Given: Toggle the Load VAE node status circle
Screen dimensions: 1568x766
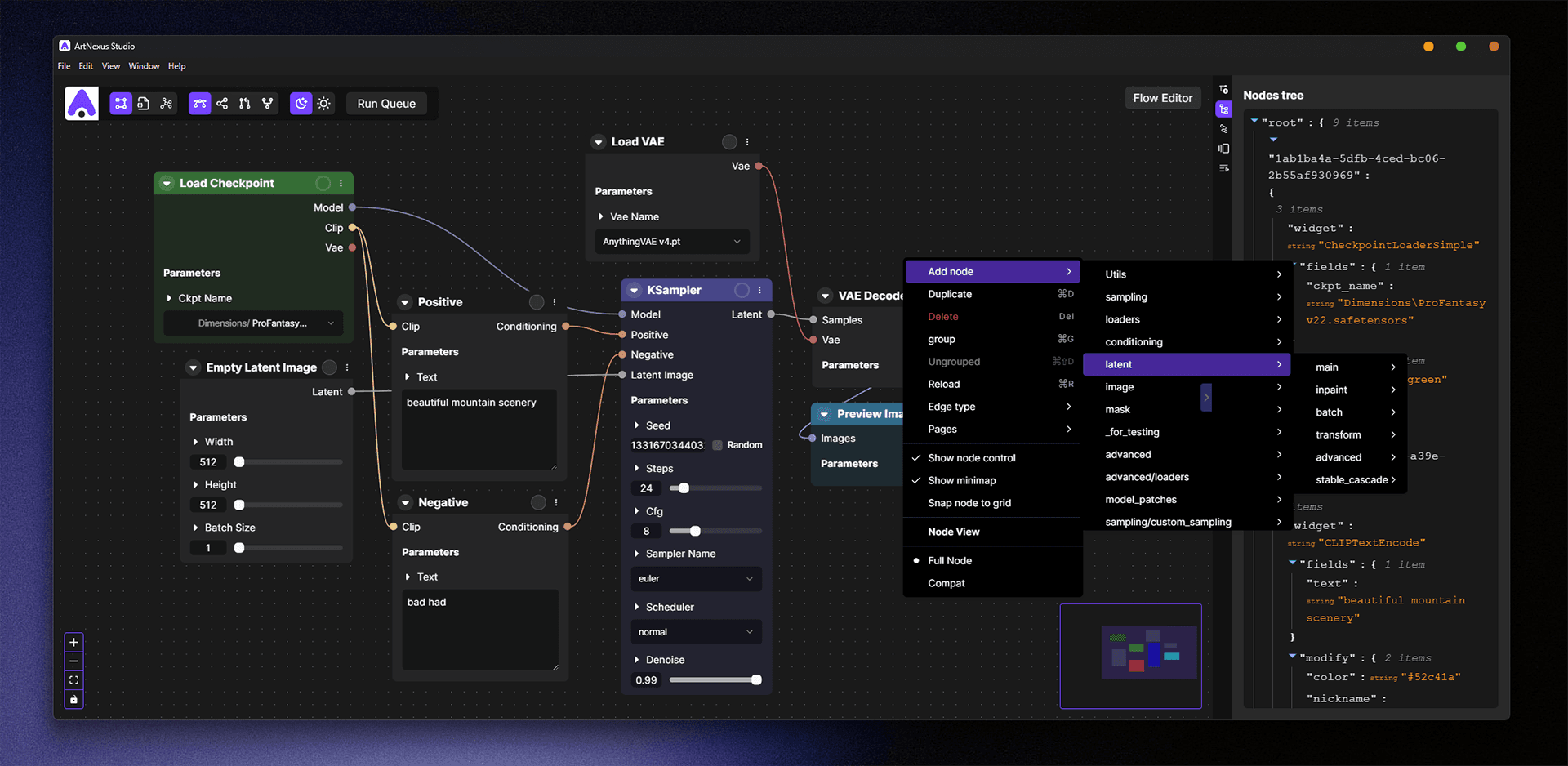Looking at the screenshot, I should (x=729, y=142).
